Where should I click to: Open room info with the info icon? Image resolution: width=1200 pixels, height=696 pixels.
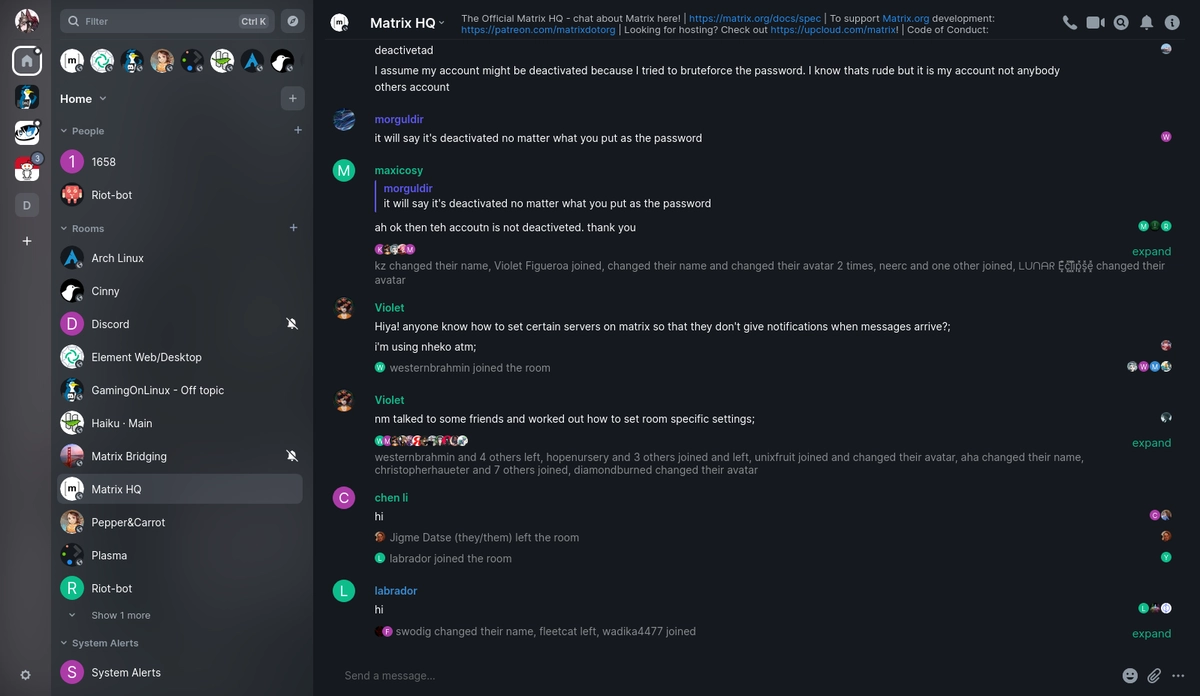point(1172,21)
